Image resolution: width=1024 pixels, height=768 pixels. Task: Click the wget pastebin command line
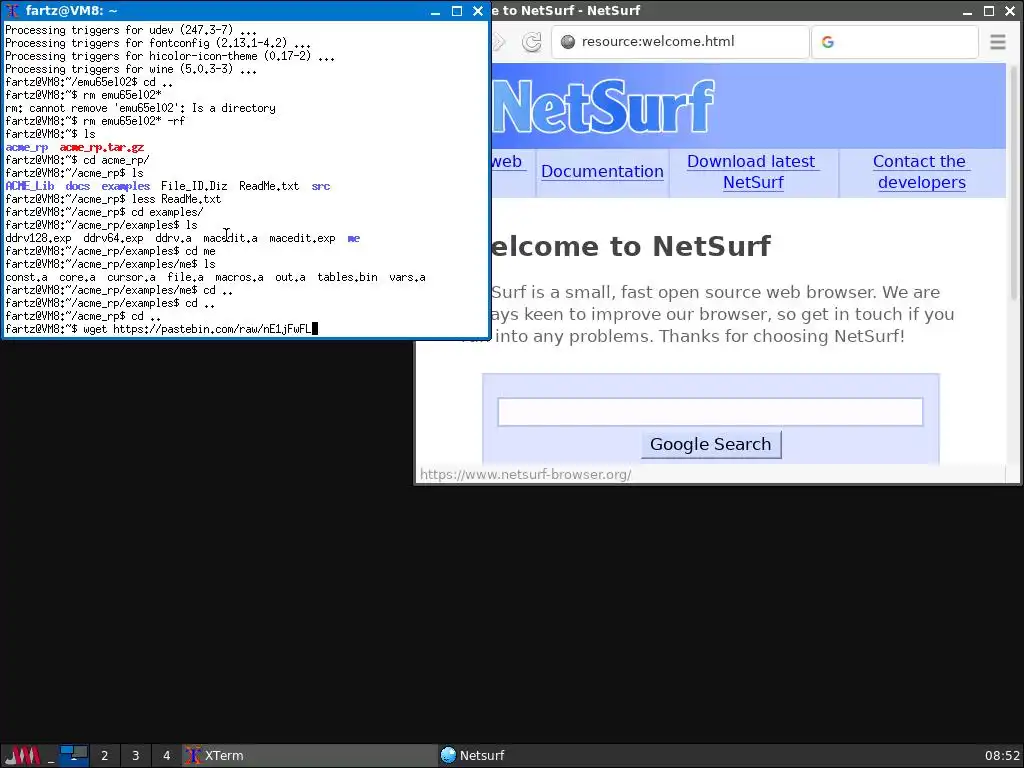161,329
